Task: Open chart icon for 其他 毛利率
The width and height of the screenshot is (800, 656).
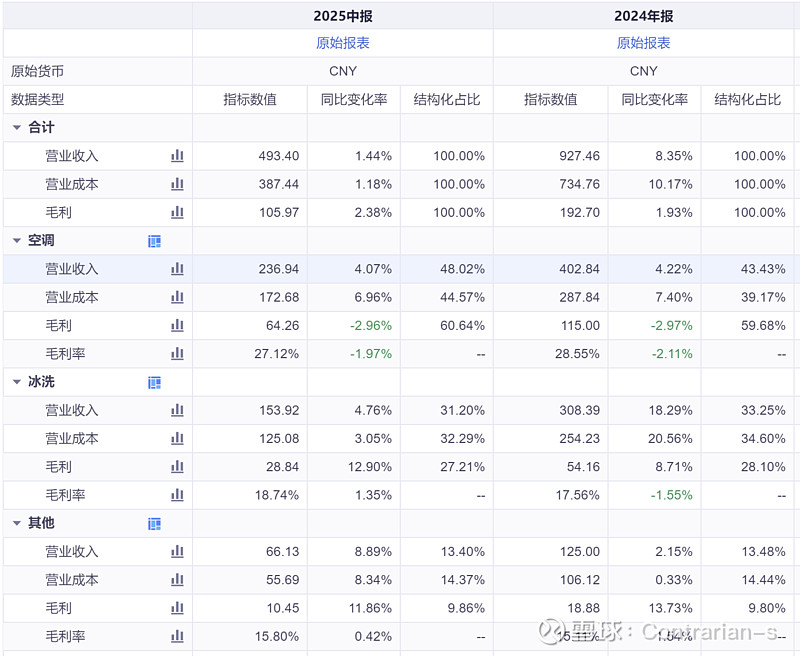Action: pos(177,636)
